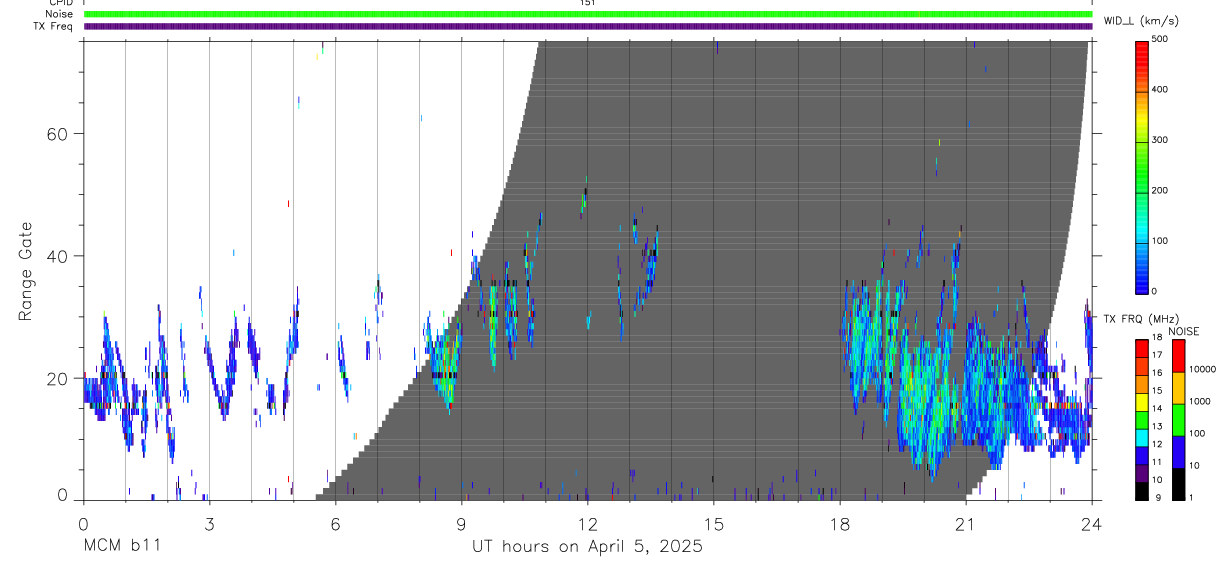
Task: Click the '21' UT hours tick label
Action: [x=966, y=521]
